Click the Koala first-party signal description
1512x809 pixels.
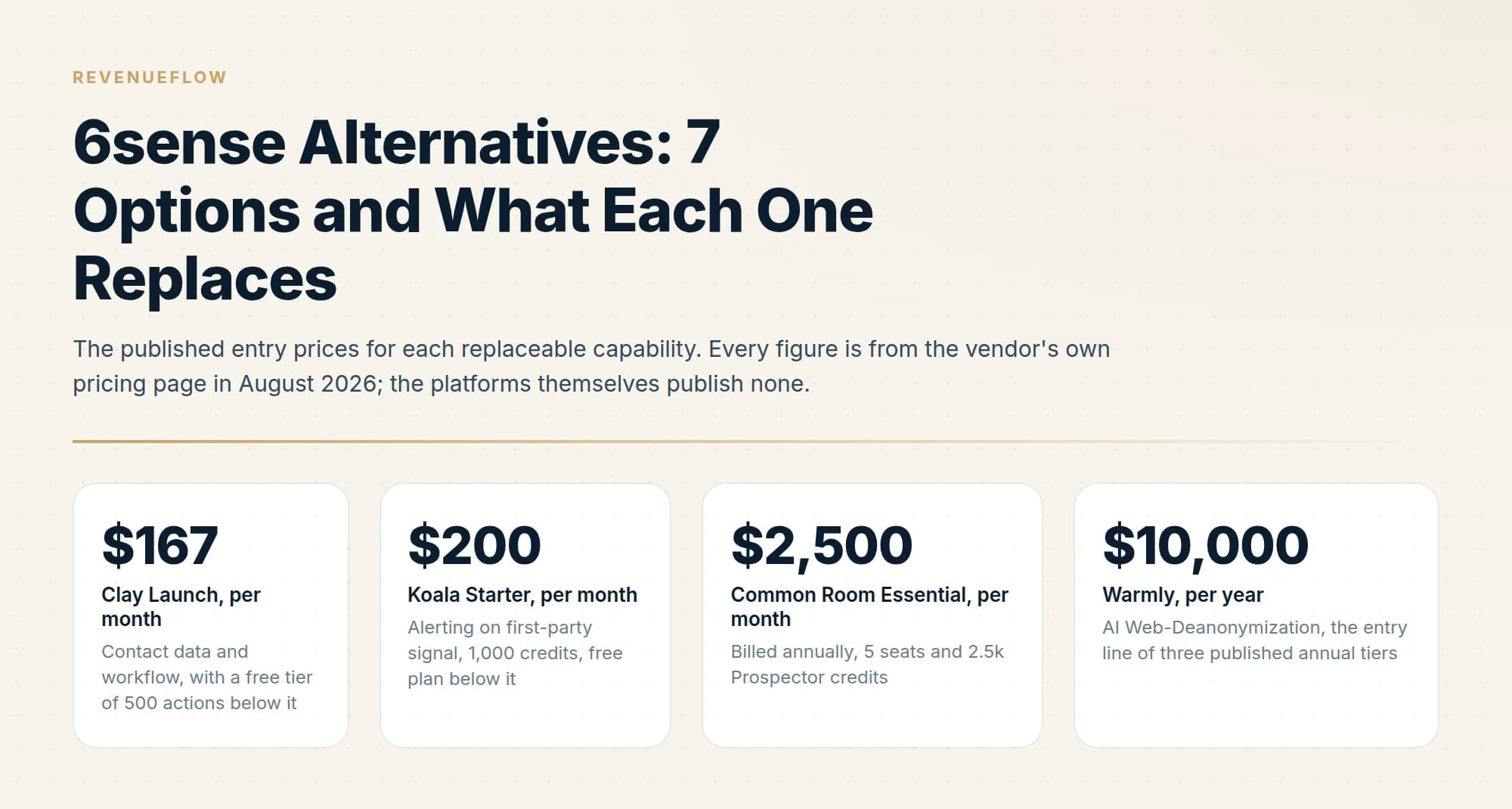(x=515, y=653)
